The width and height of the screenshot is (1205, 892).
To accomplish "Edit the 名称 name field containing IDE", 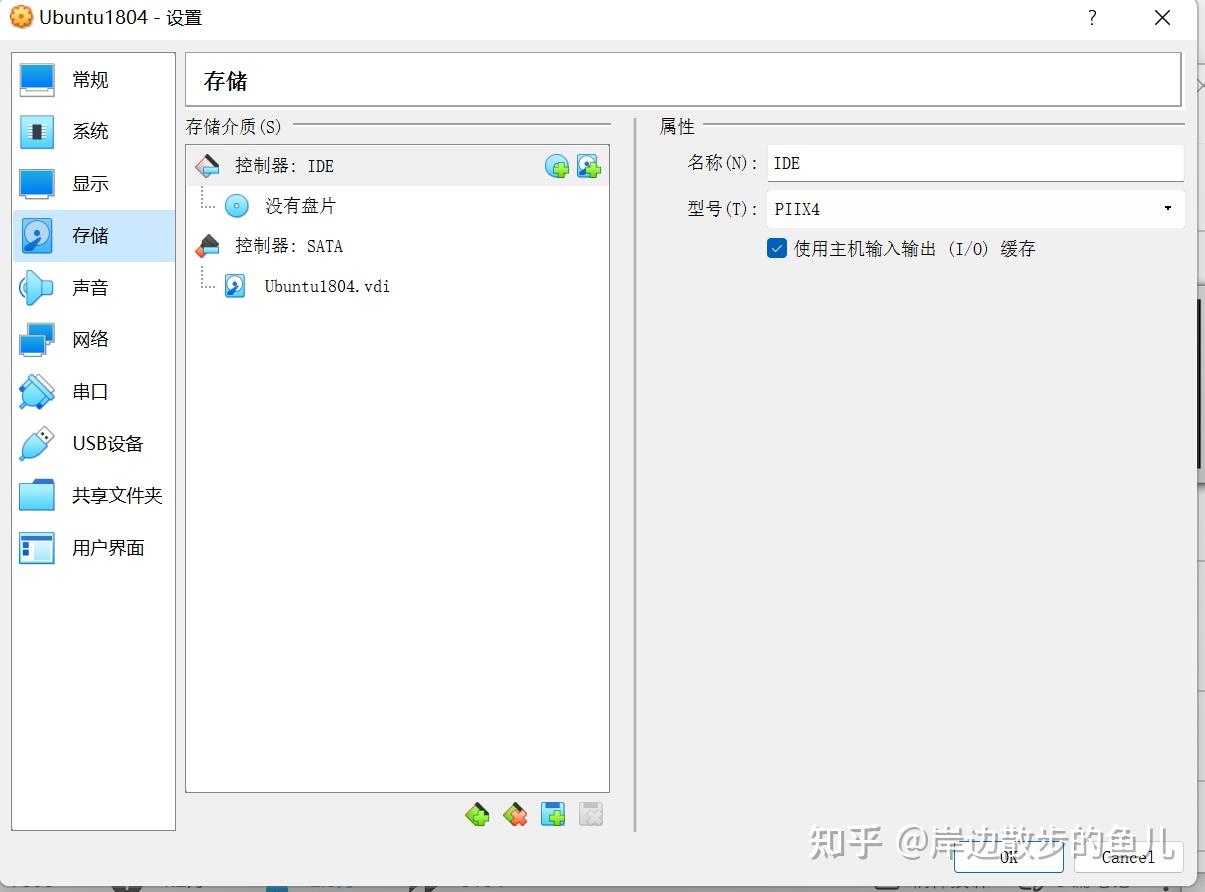I will pos(975,163).
